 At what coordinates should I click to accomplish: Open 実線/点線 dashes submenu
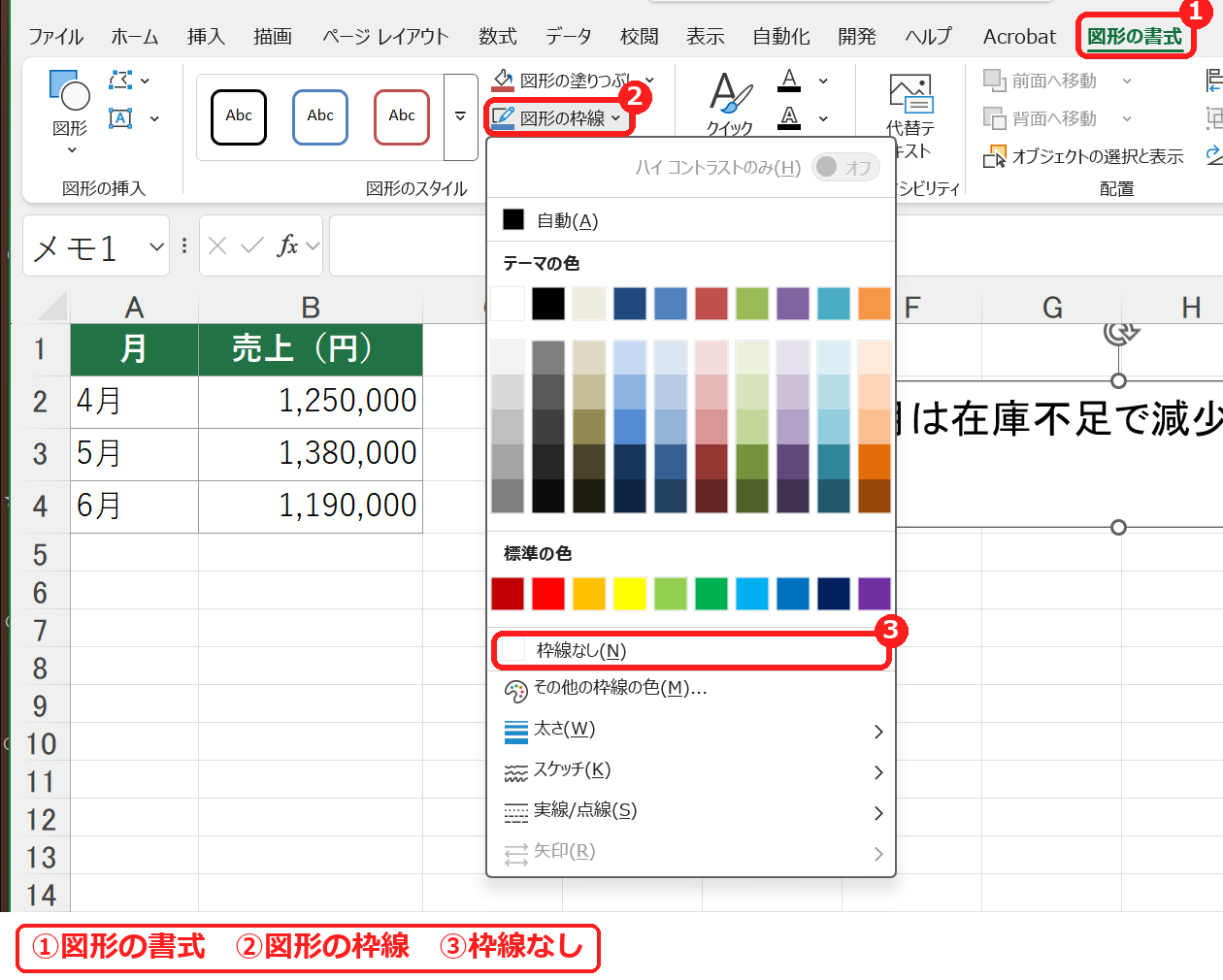click(x=690, y=811)
